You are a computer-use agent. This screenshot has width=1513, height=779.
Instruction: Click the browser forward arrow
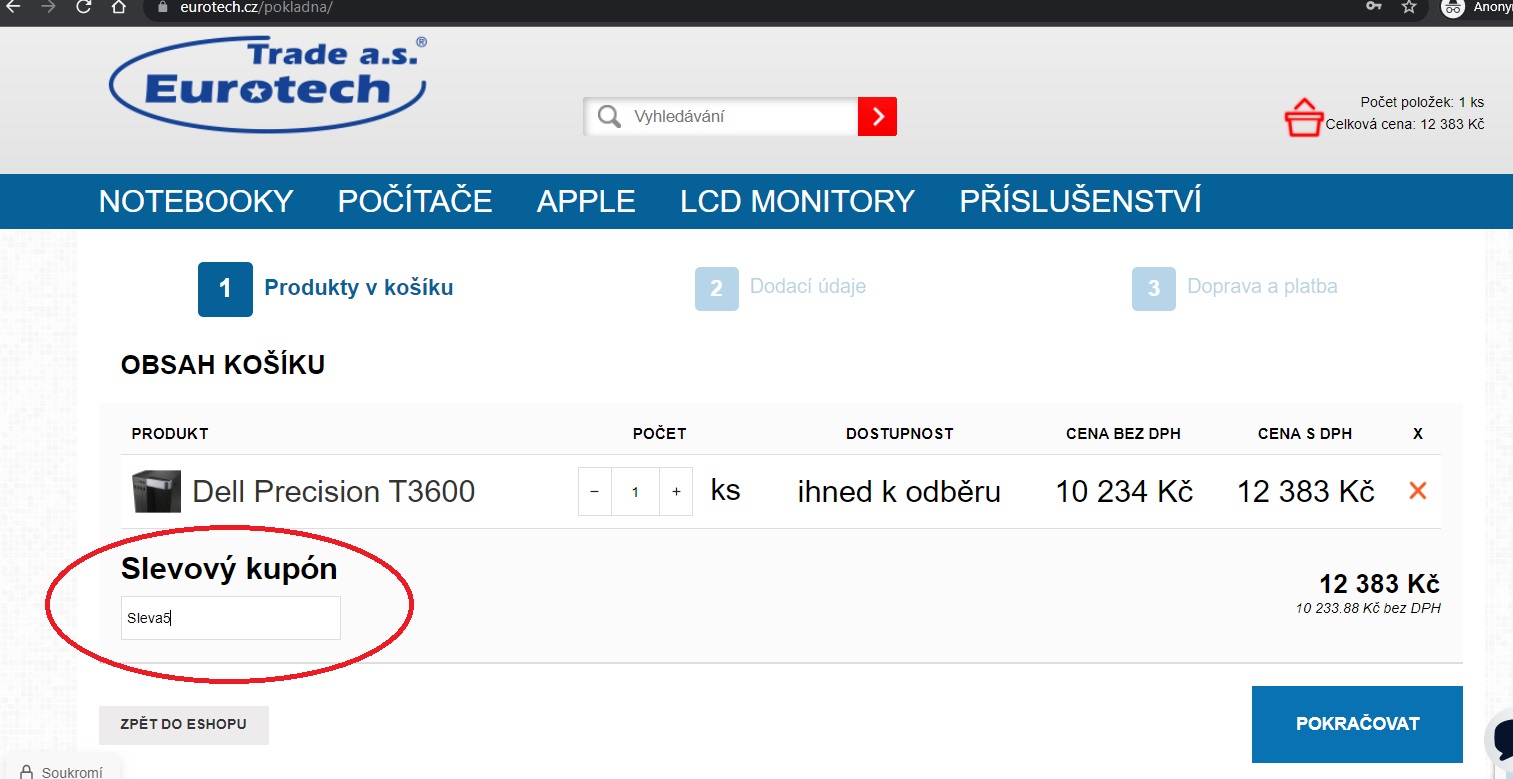point(48,7)
